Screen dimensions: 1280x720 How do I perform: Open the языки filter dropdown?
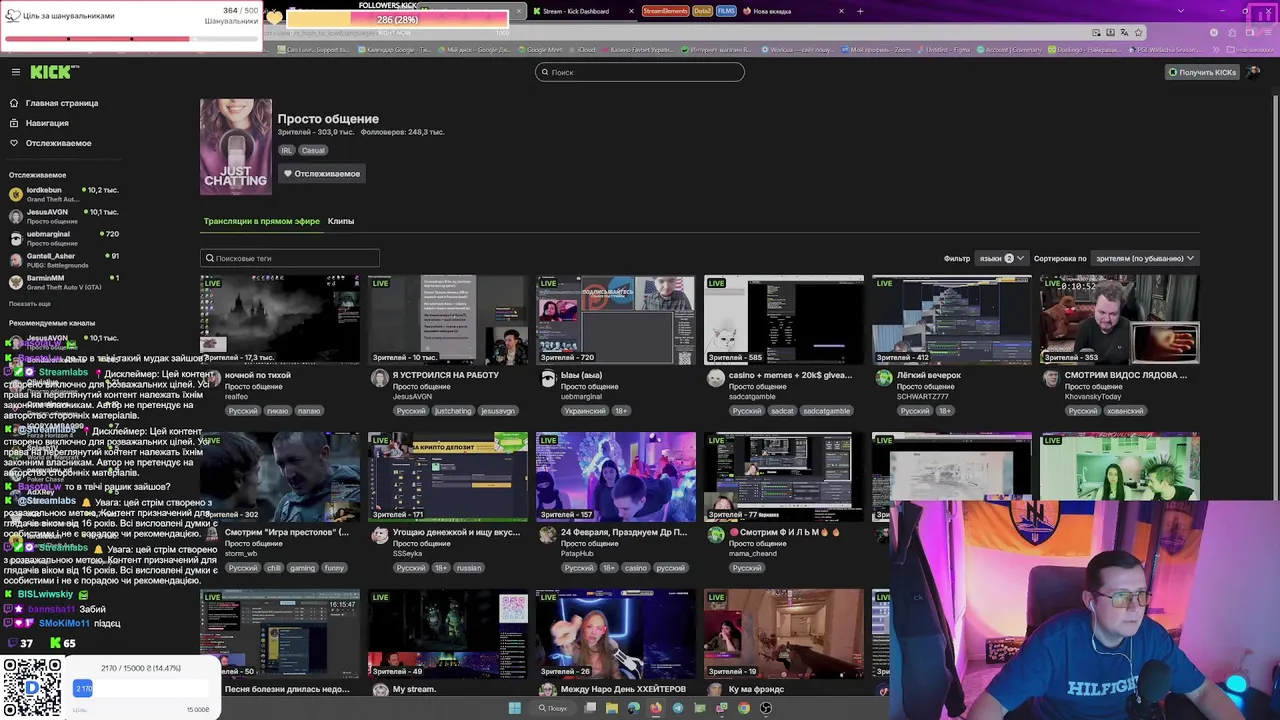coord(1001,258)
